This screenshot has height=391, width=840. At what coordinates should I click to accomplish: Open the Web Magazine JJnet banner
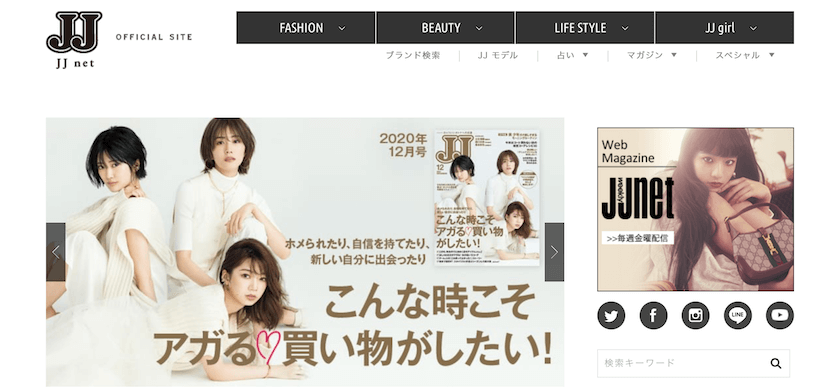(695, 209)
